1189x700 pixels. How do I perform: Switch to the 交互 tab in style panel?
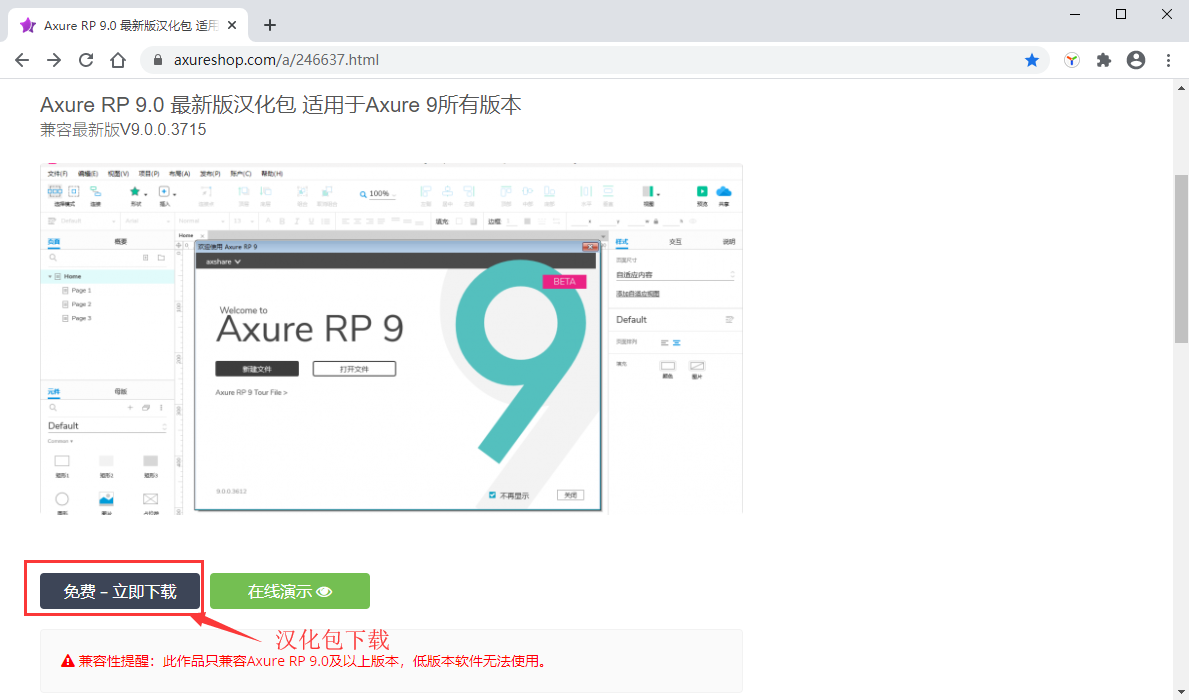[676, 242]
